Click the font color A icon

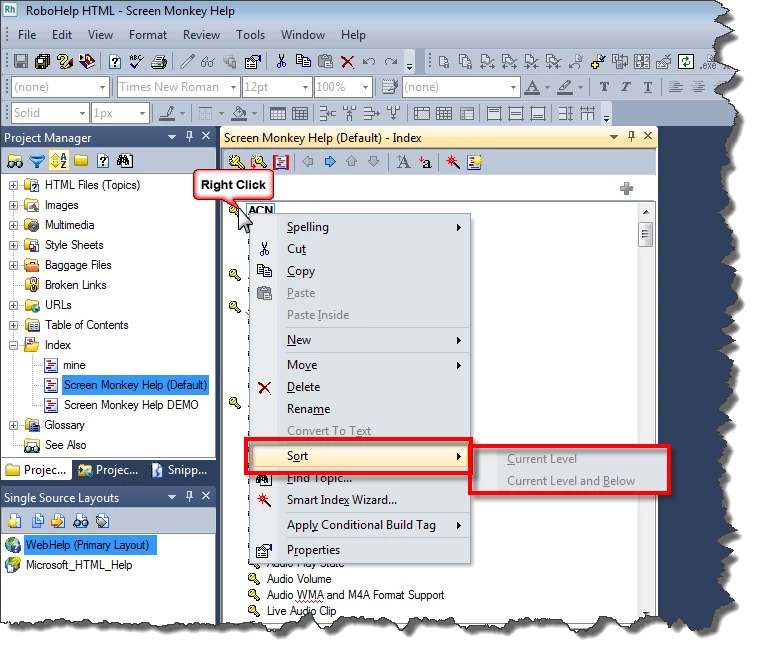tap(532, 87)
